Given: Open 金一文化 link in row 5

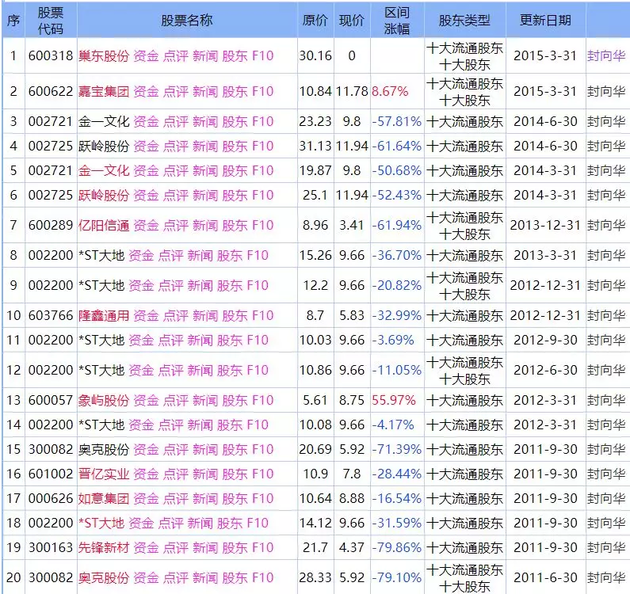Looking at the screenshot, I should point(104,170).
